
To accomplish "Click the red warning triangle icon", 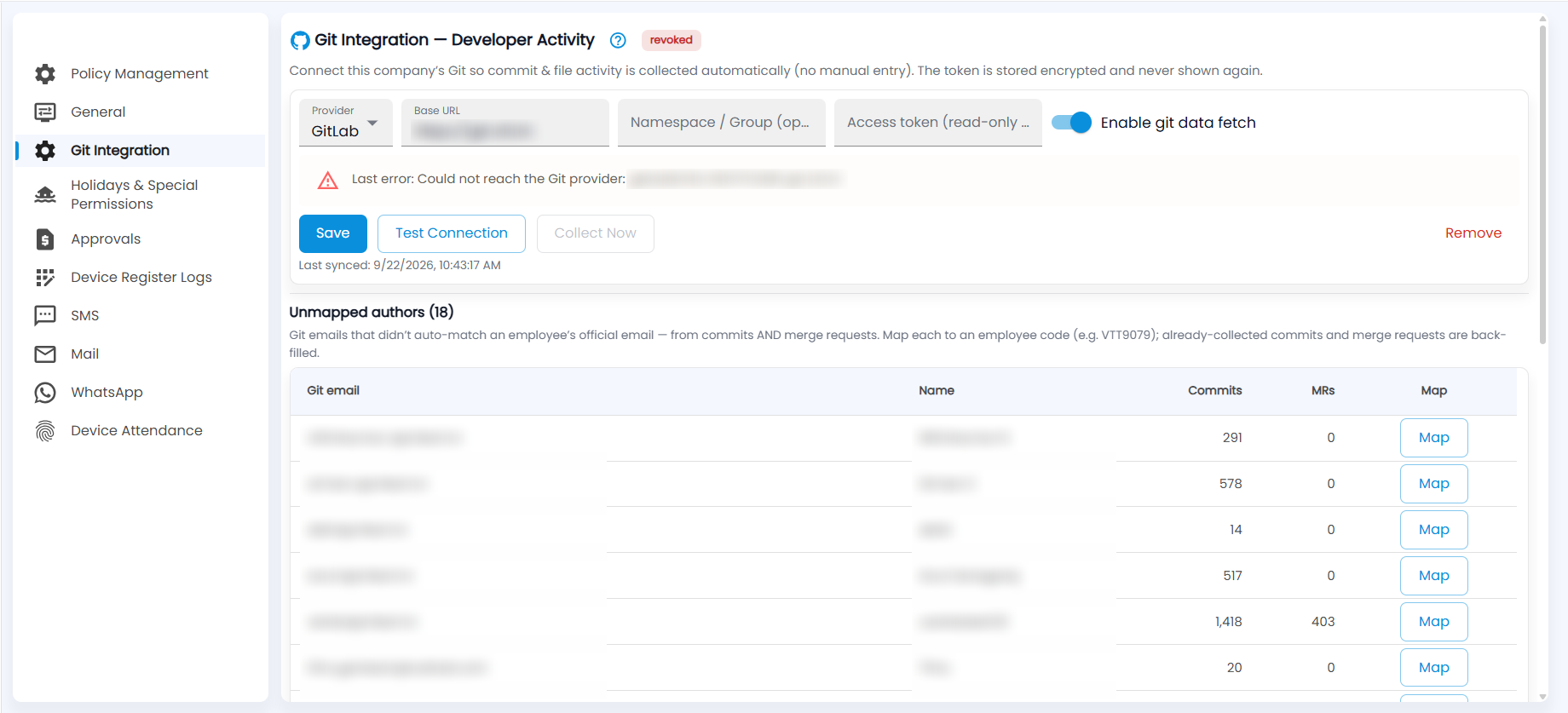I will (328, 180).
